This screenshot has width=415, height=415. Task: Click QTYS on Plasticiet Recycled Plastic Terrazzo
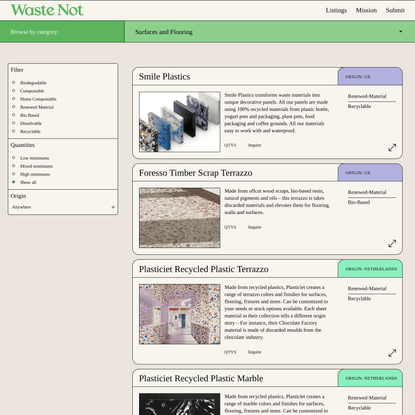pos(230,352)
